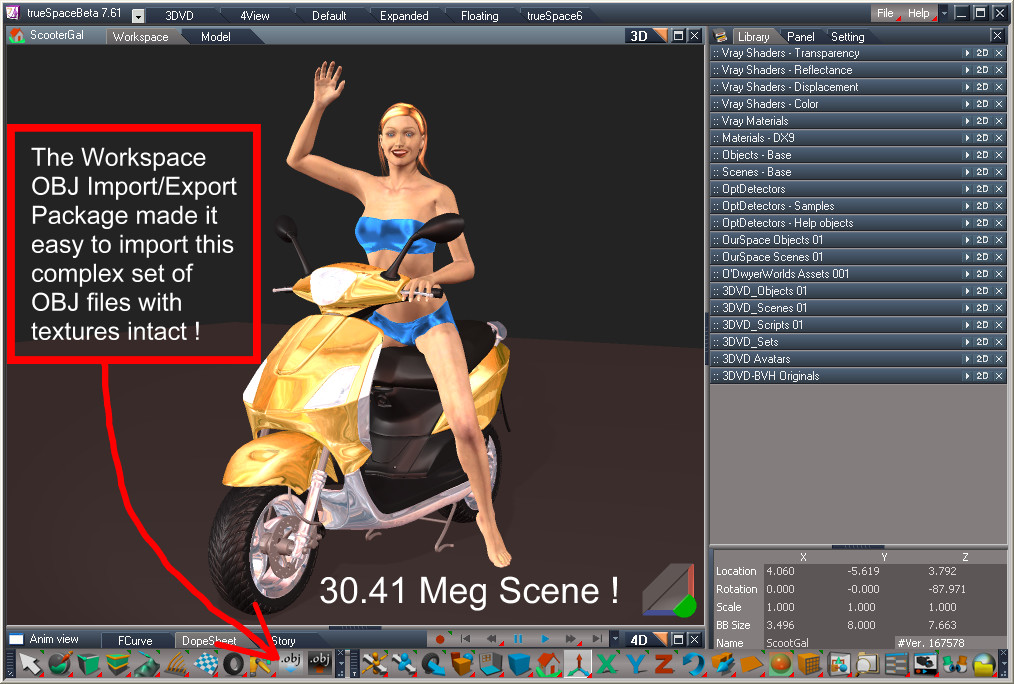This screenshot has height=684, width=1014.
Task: Click the video camera icon
Action: coord(925,663)
